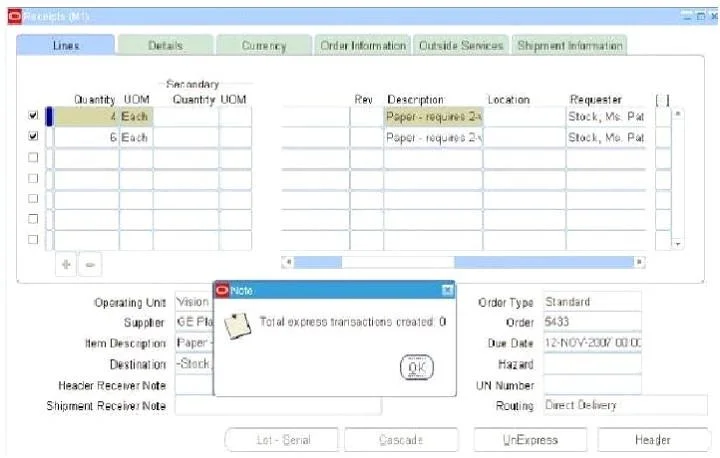Click the plus add-row icon

coord(66,265)
